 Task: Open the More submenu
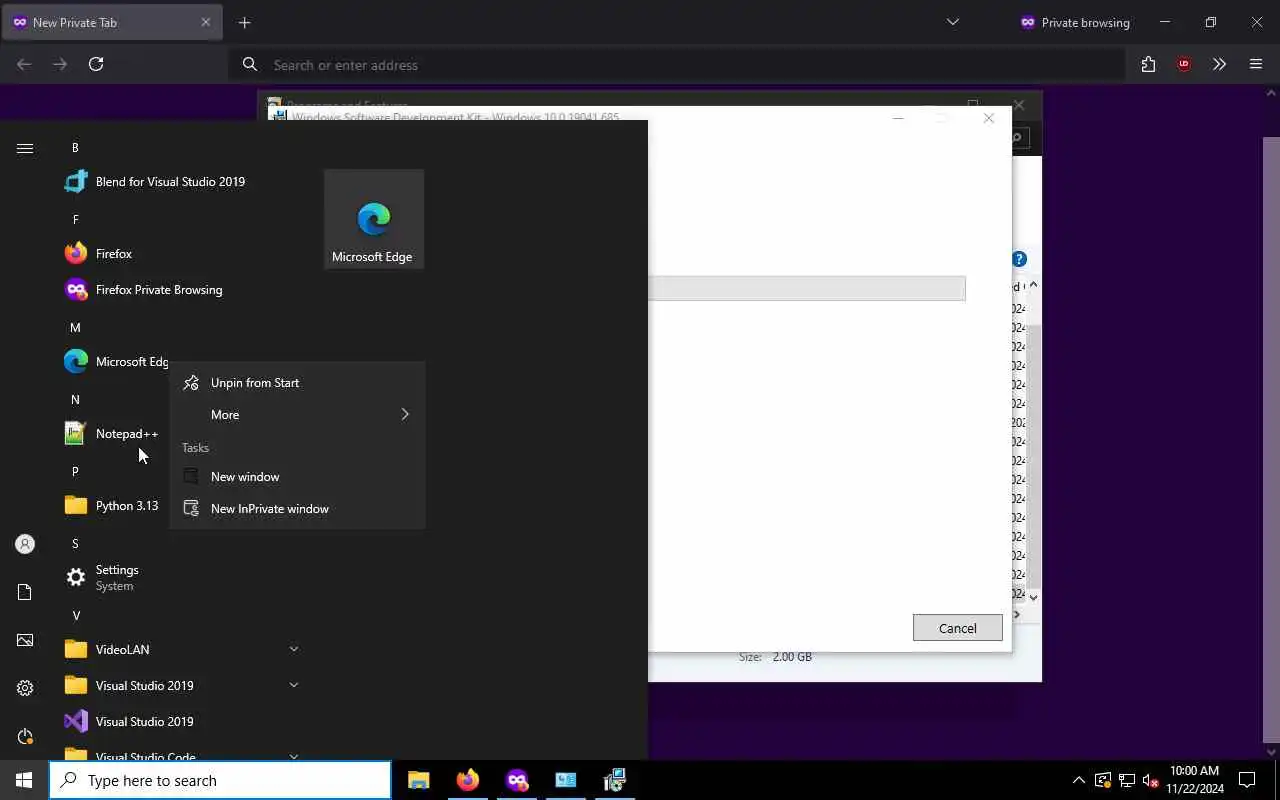click(297, 415)
